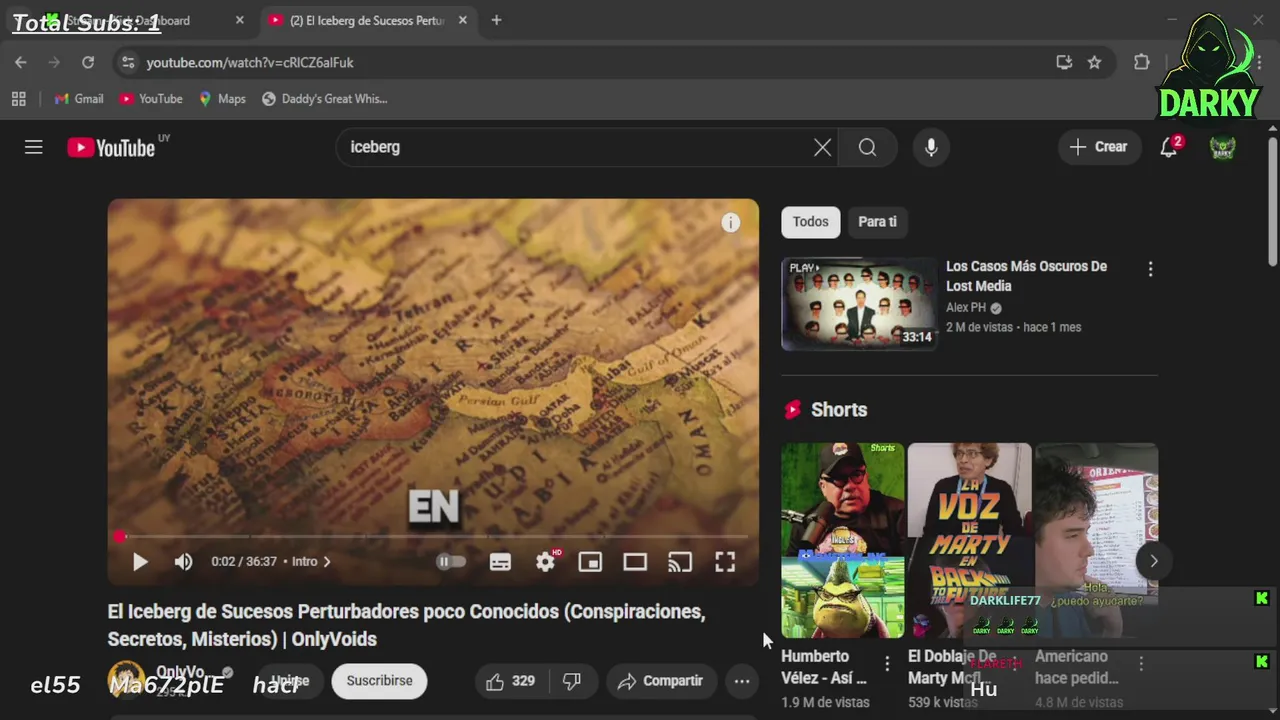The height and width of the screenshot is (720, 1280).
Task: Go back in browser
Action: click(x=21, y=62)
